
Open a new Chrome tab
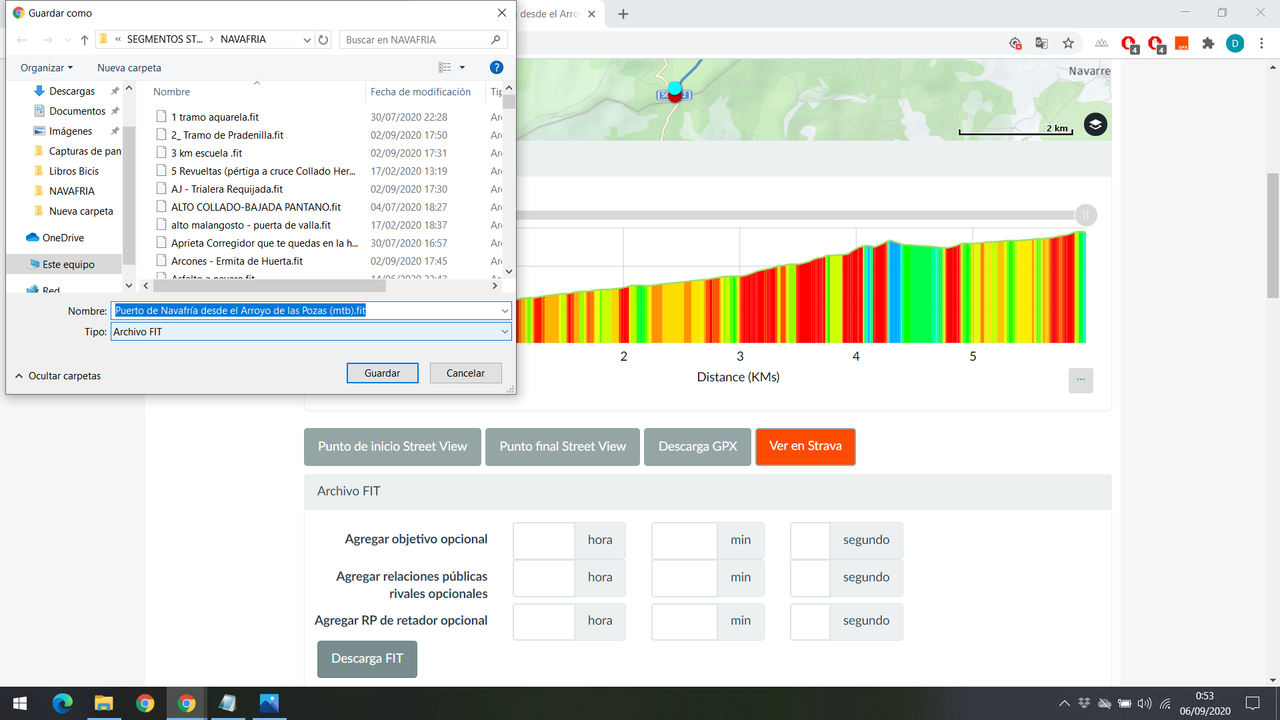pos(623,14)
